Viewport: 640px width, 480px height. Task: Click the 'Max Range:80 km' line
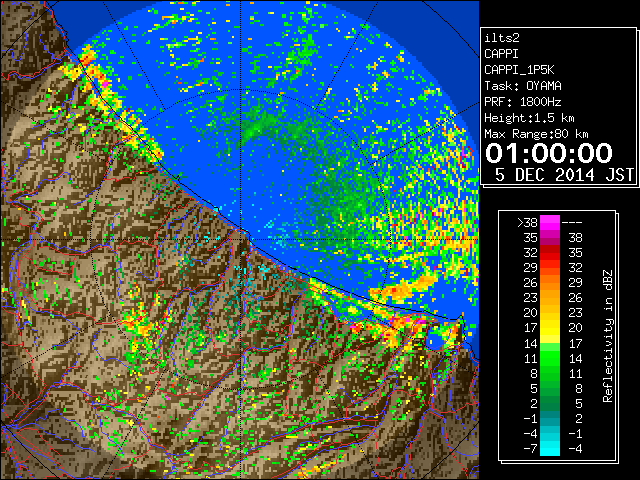(x=536, y=134)
